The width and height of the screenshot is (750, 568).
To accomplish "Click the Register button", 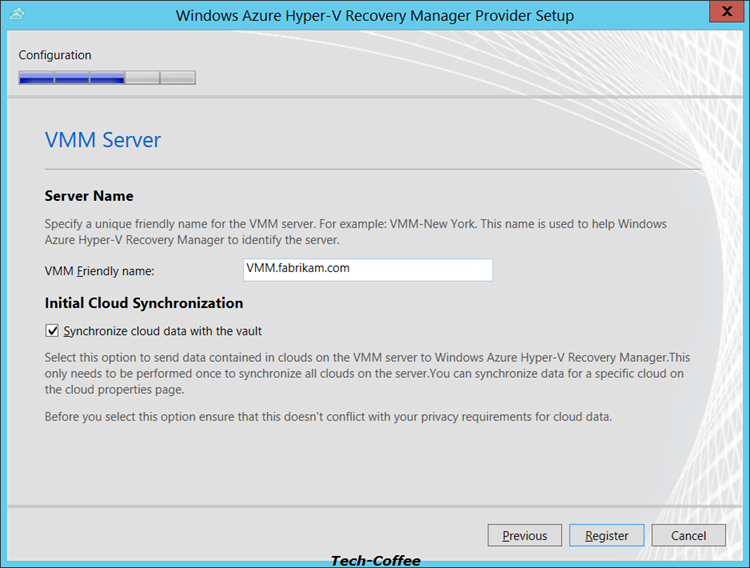I will 607,535.
